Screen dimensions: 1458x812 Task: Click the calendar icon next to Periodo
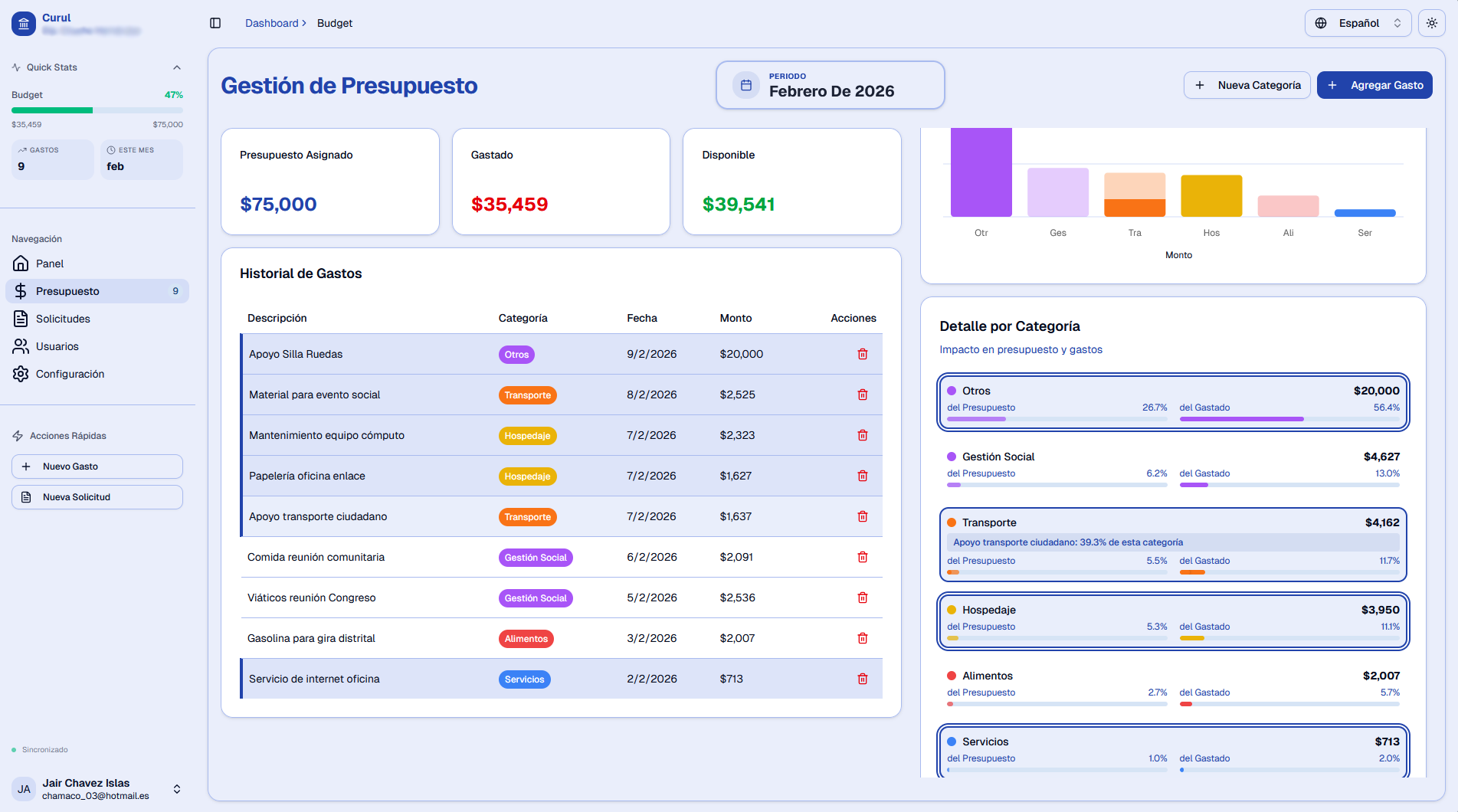[x=745, y=84]
